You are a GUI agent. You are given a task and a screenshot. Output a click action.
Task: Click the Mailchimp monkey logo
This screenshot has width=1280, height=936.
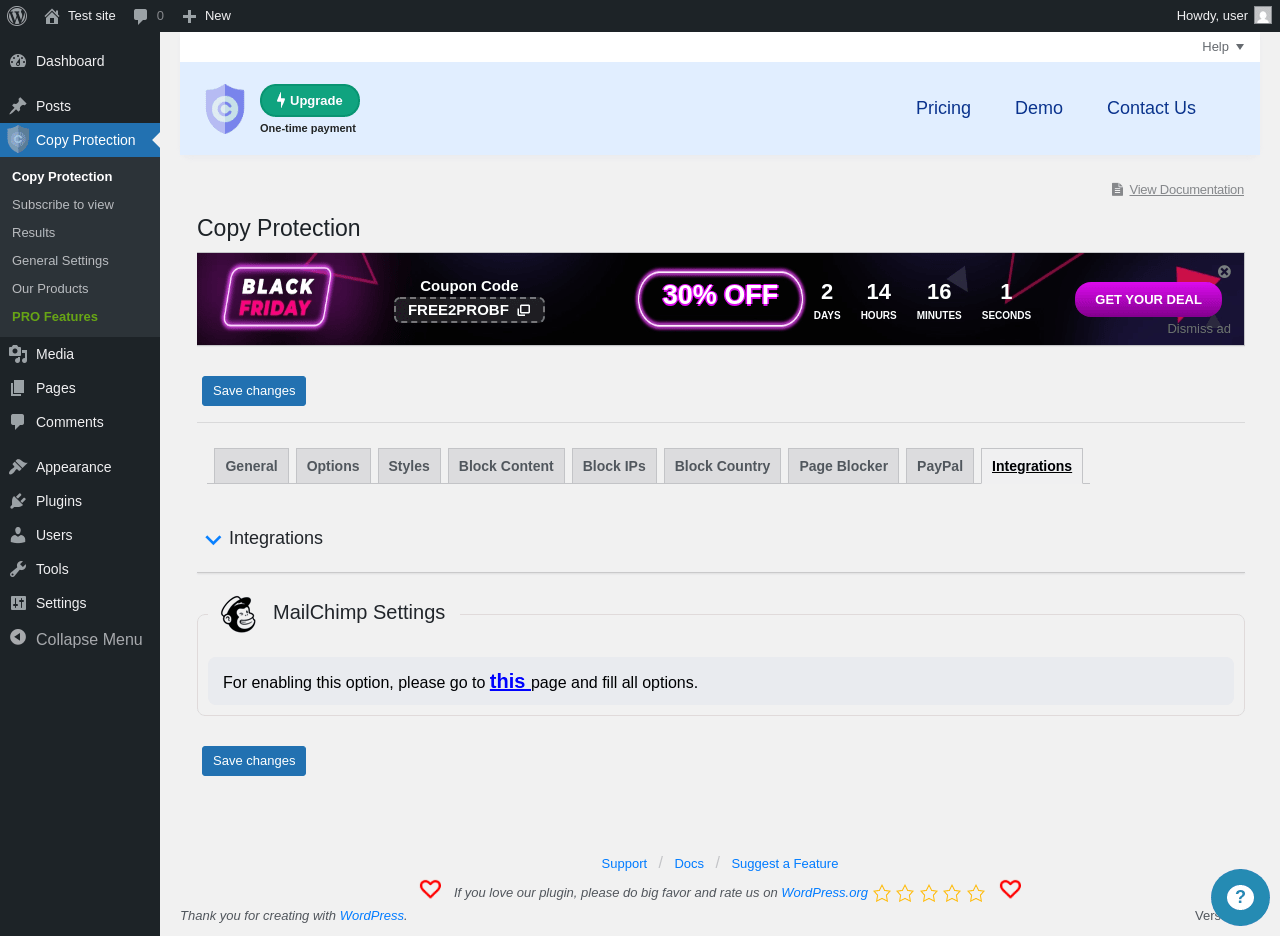point(238,614)
